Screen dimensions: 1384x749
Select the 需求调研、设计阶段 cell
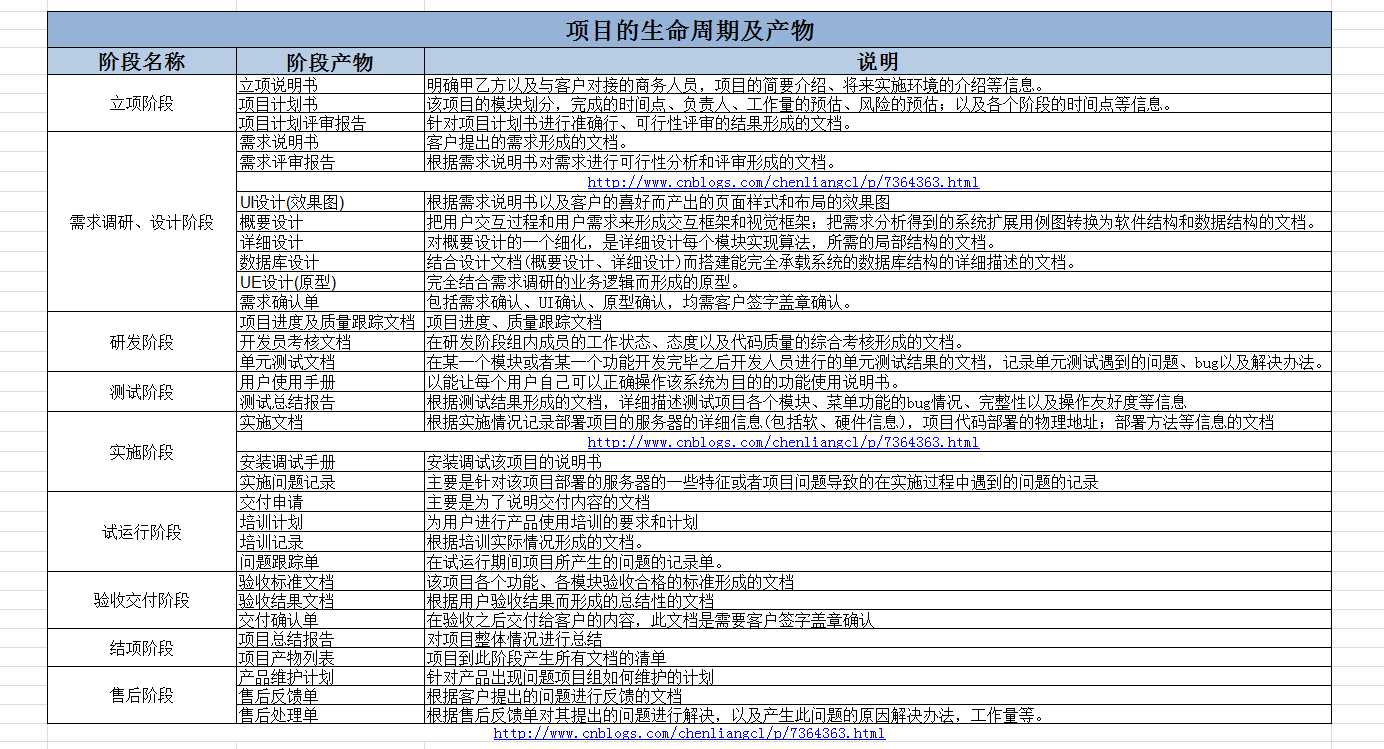142,222
